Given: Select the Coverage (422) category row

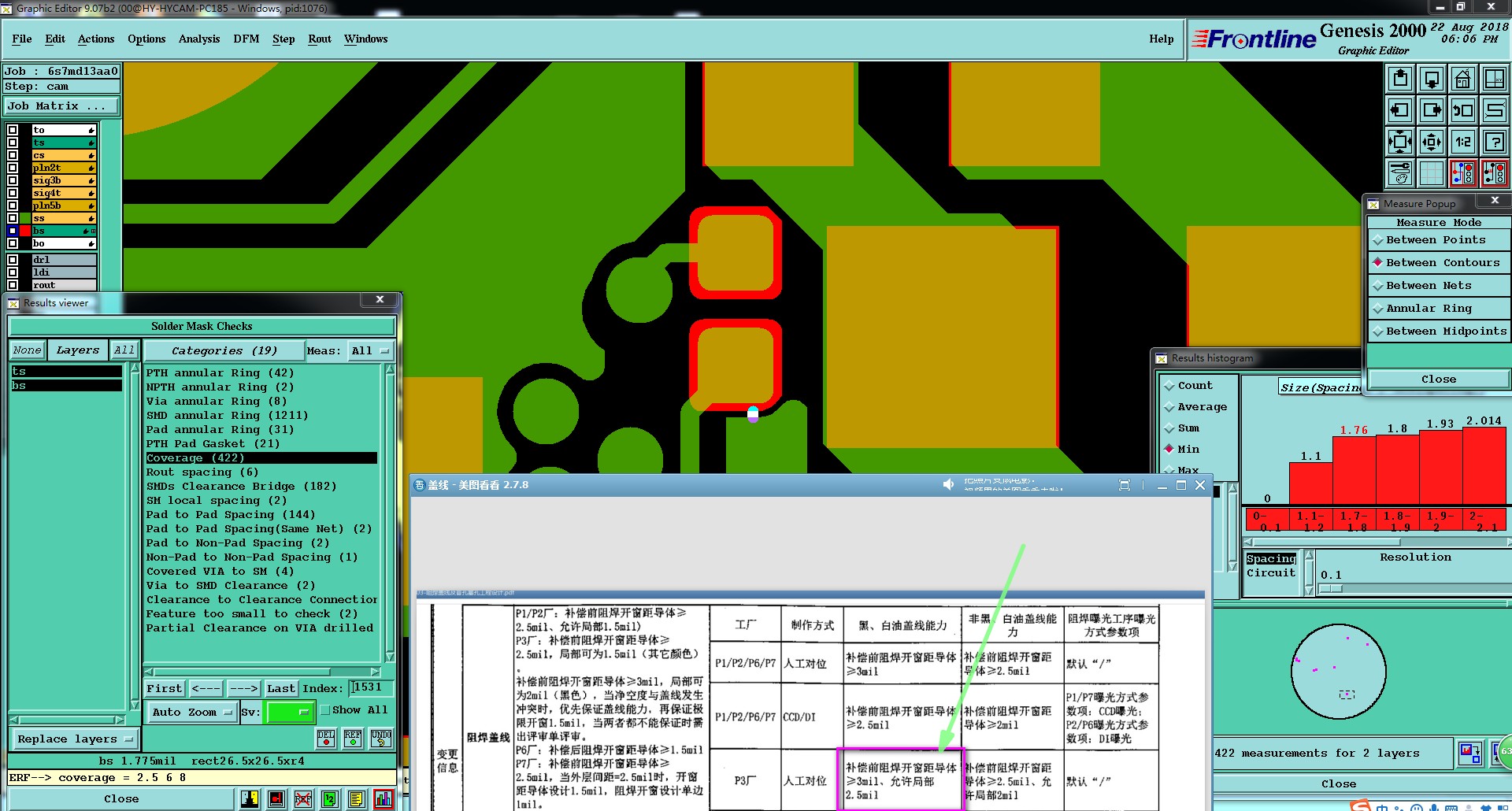Looking at the screenshot, I should pyautogui.click(x=261, y=458).
